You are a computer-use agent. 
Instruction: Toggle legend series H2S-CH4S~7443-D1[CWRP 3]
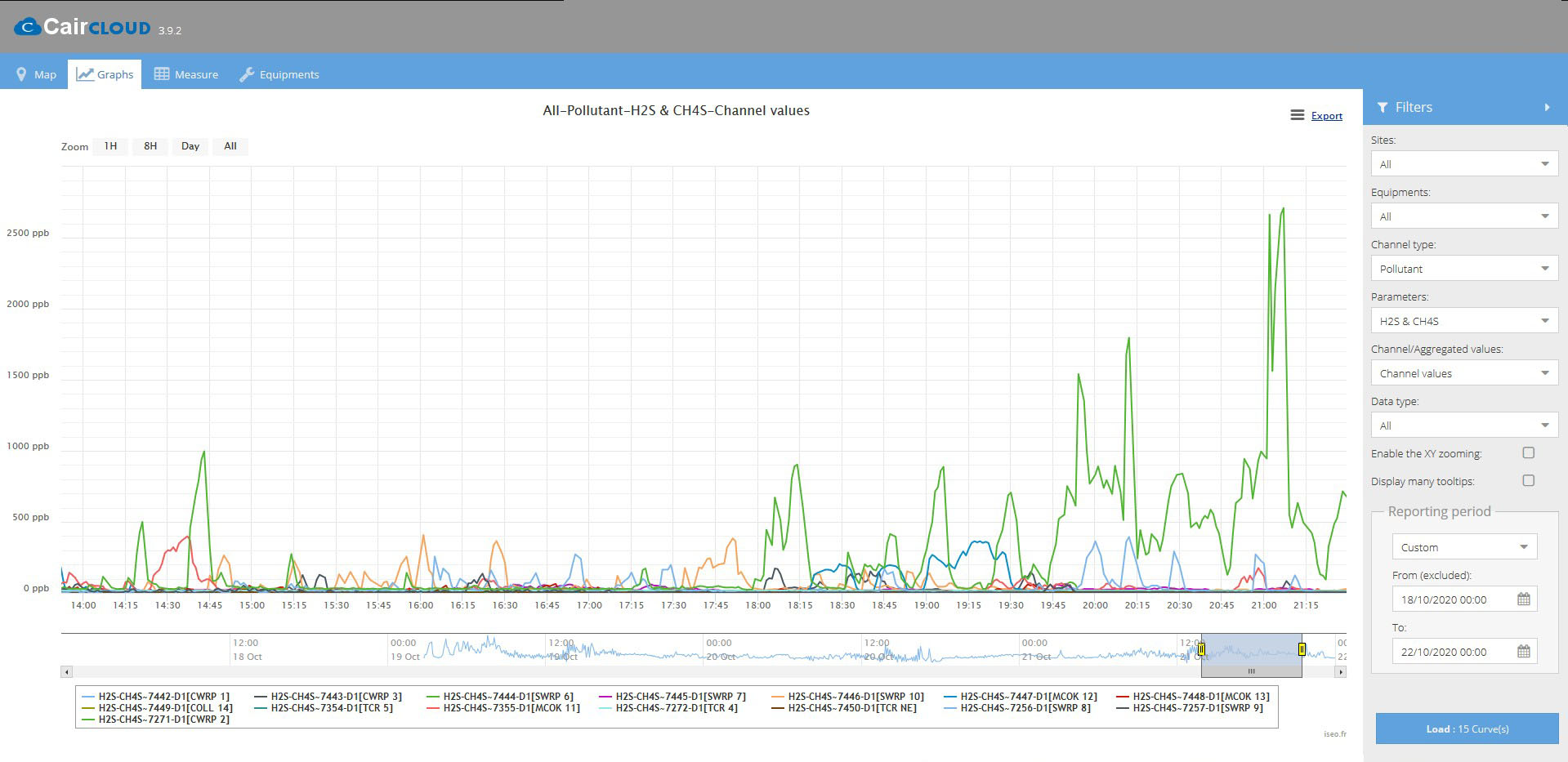point(328,697)
